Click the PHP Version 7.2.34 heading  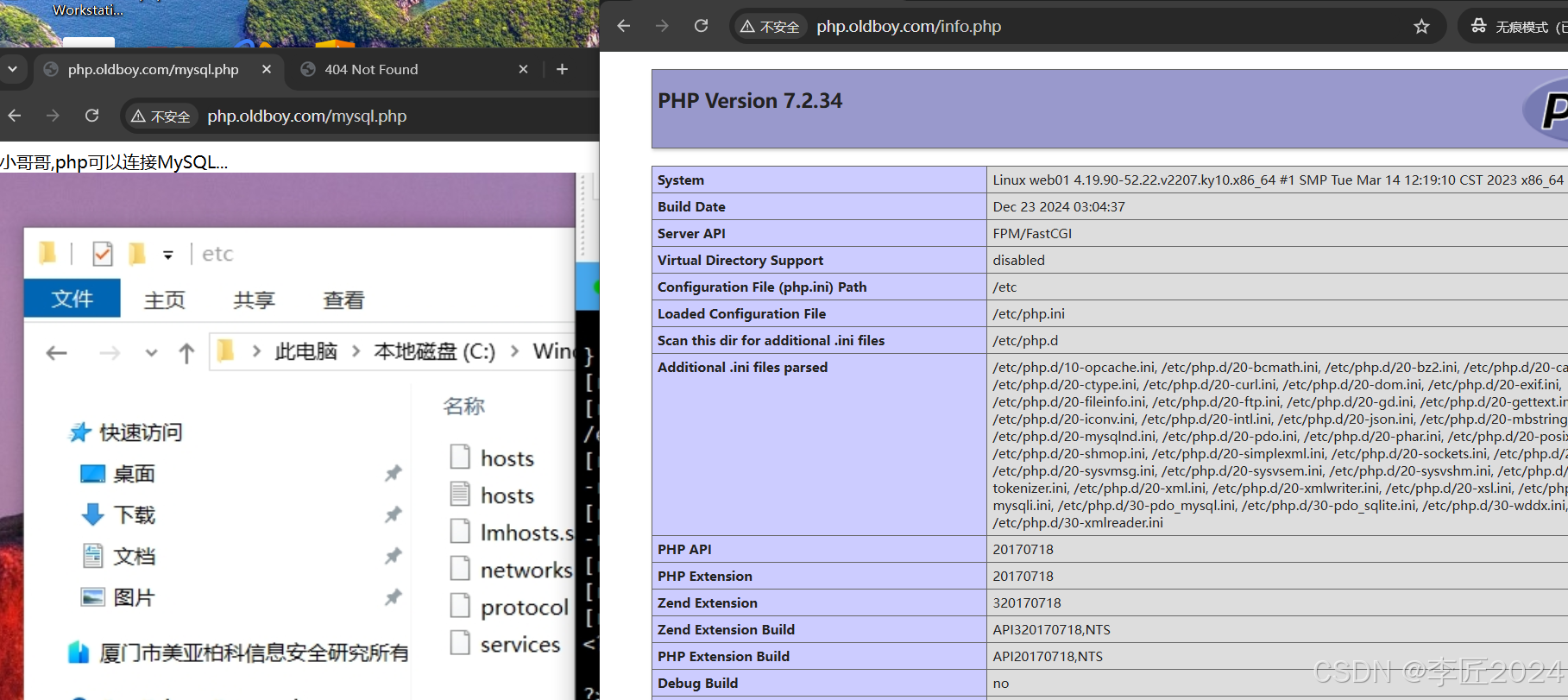(750, 101)
